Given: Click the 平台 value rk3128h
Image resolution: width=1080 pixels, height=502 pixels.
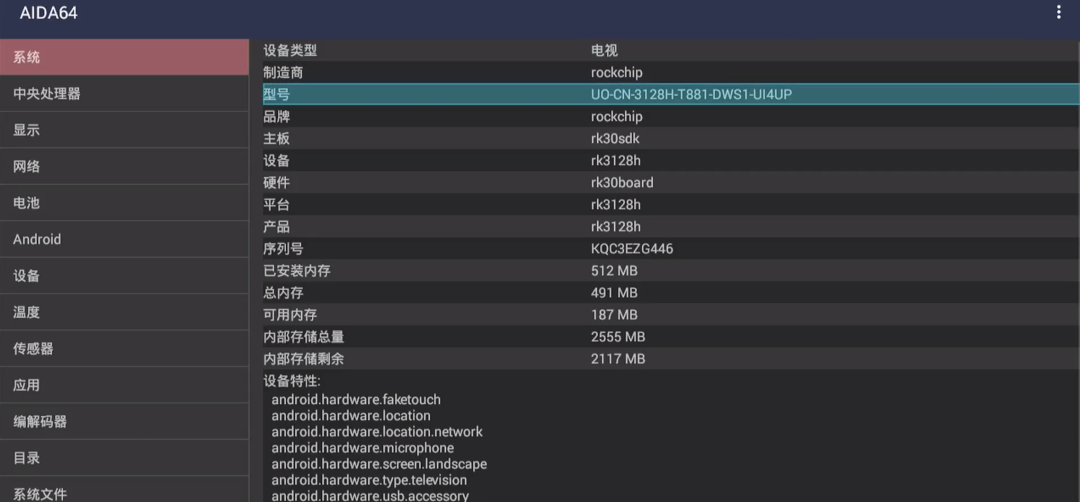Looking at the screenshot, I should tap(616, 205).
